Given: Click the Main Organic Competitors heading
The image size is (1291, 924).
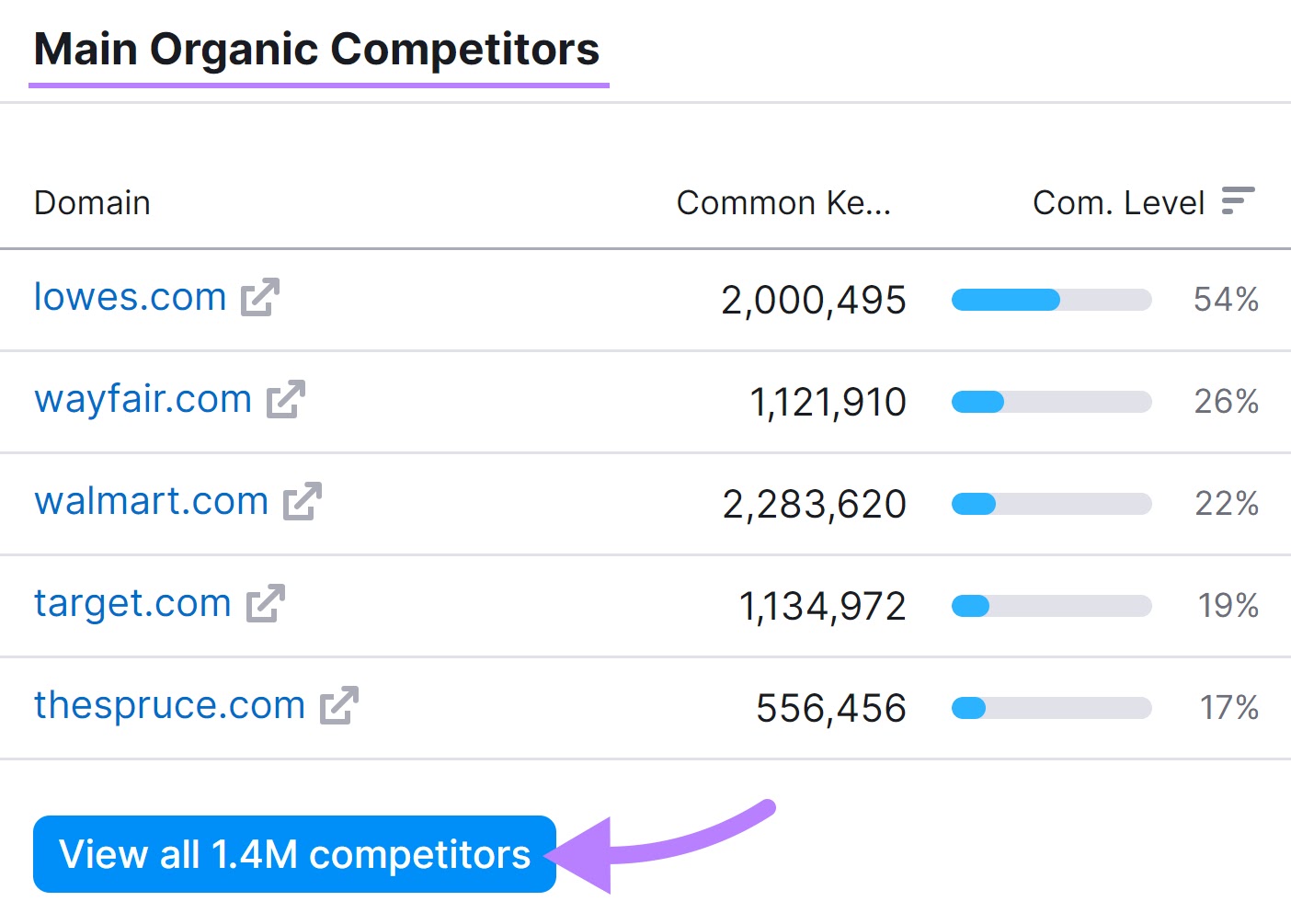Looking at the screenshot, I should tap(316, 49).
